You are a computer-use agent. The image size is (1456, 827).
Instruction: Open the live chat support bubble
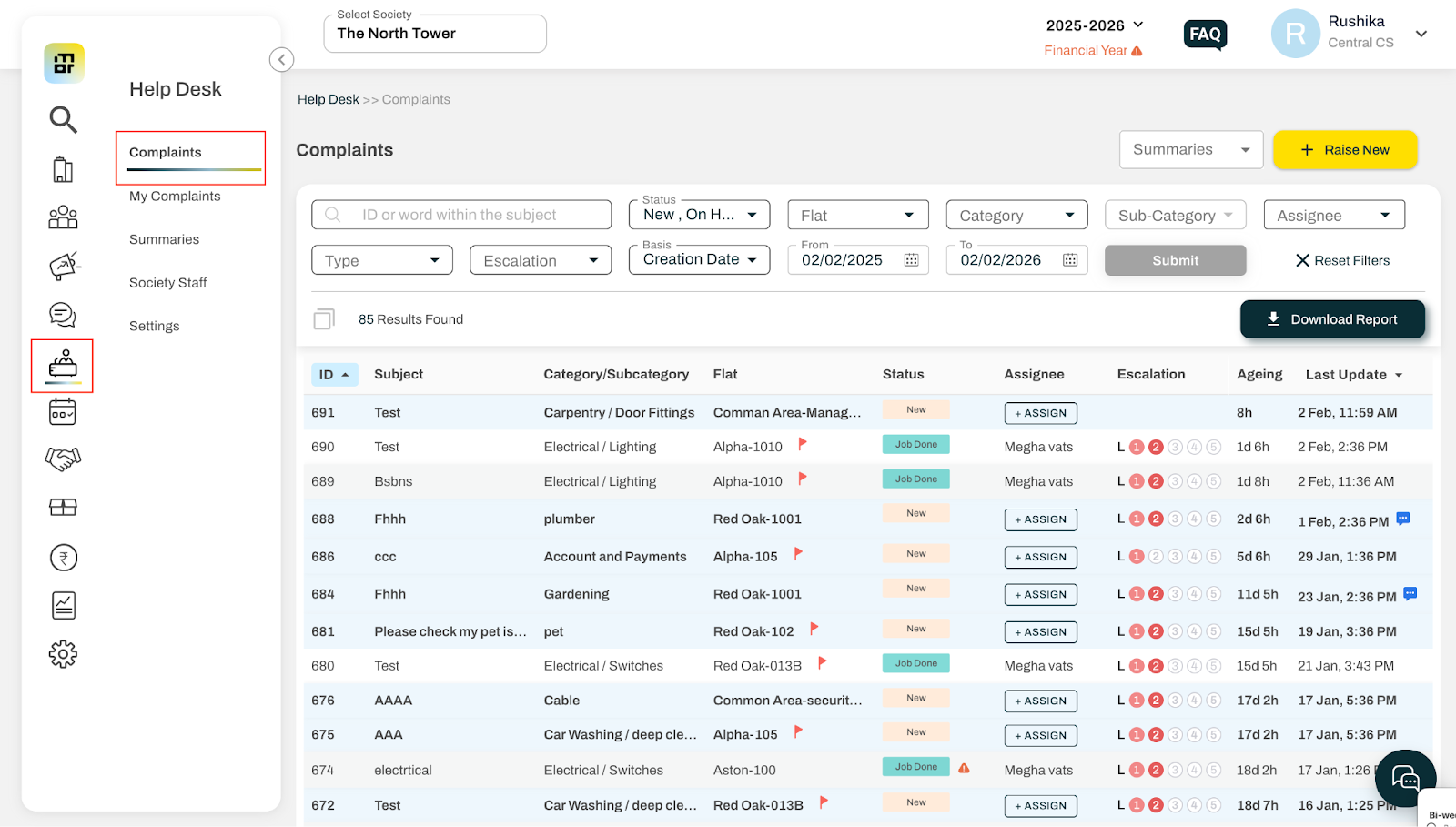1405,779
